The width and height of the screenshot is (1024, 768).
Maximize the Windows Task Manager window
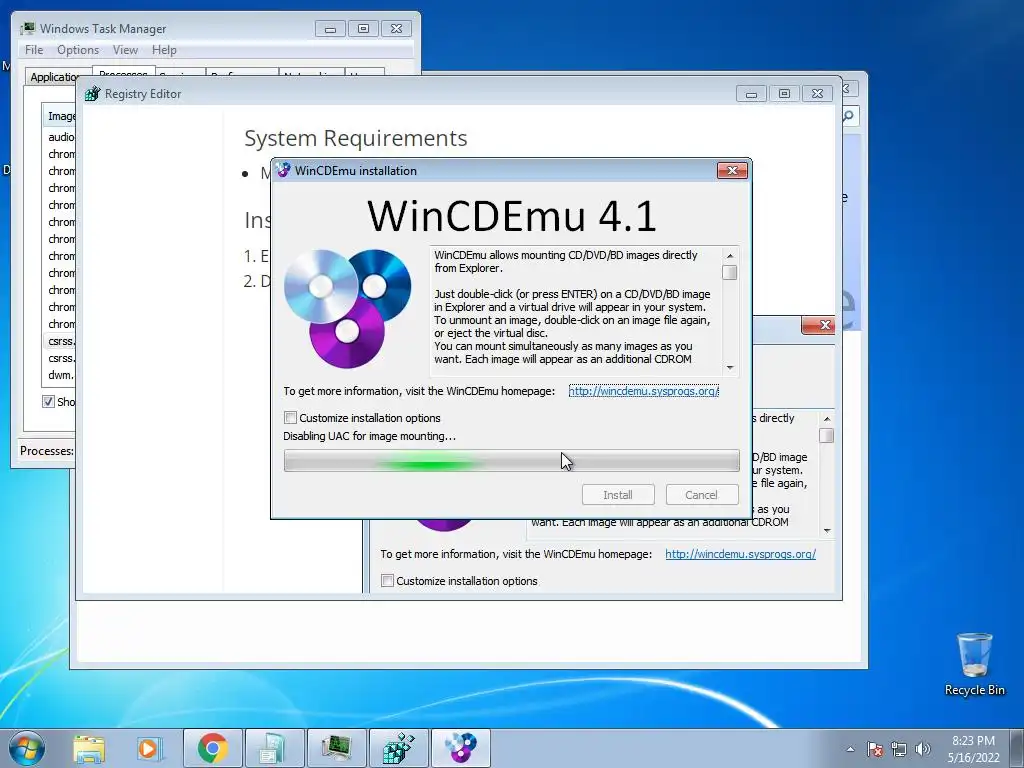pyautogui.click(x=364, y=29)
